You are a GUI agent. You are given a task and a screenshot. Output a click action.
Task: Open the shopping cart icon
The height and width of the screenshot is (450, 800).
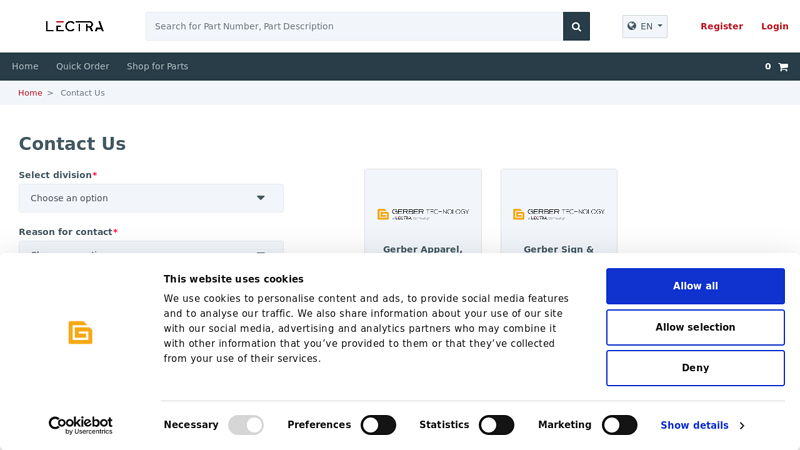coord(782,67)
